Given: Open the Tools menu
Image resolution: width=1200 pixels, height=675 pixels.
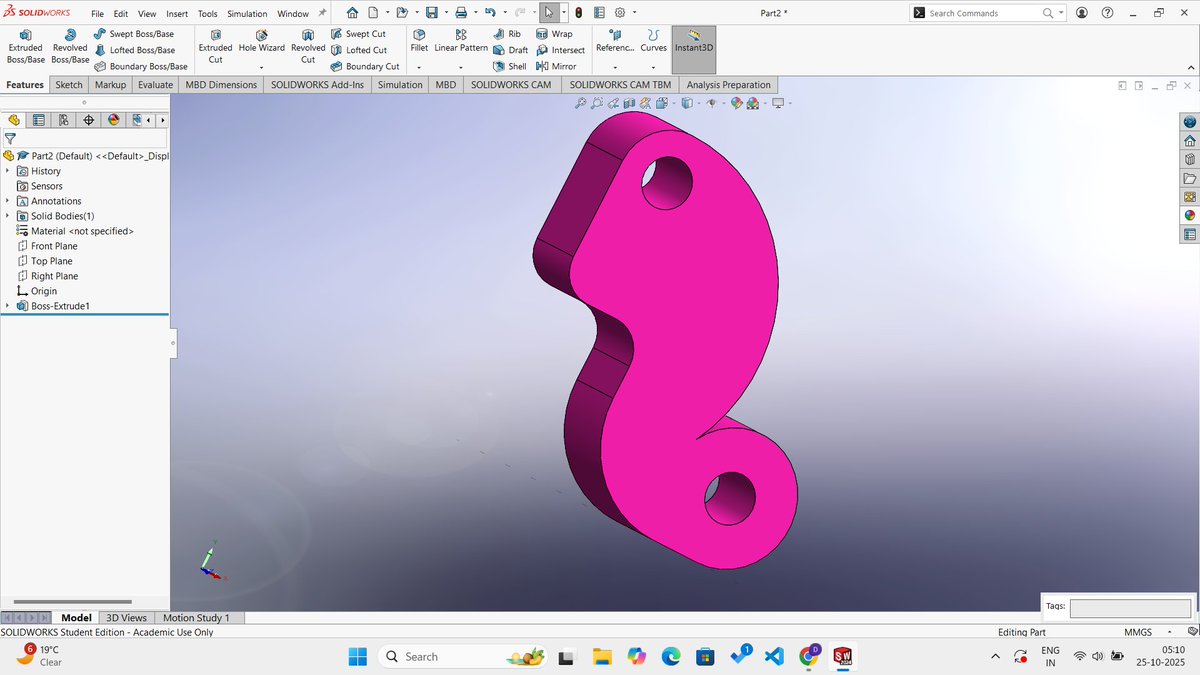Looking at the screenshot, I should pos(207,14).
